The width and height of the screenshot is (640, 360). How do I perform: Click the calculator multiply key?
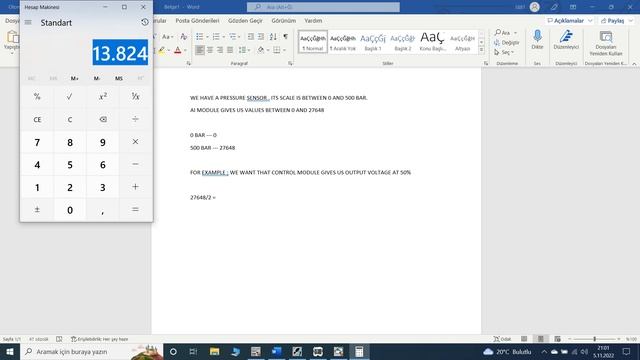(x=136, y=142)
